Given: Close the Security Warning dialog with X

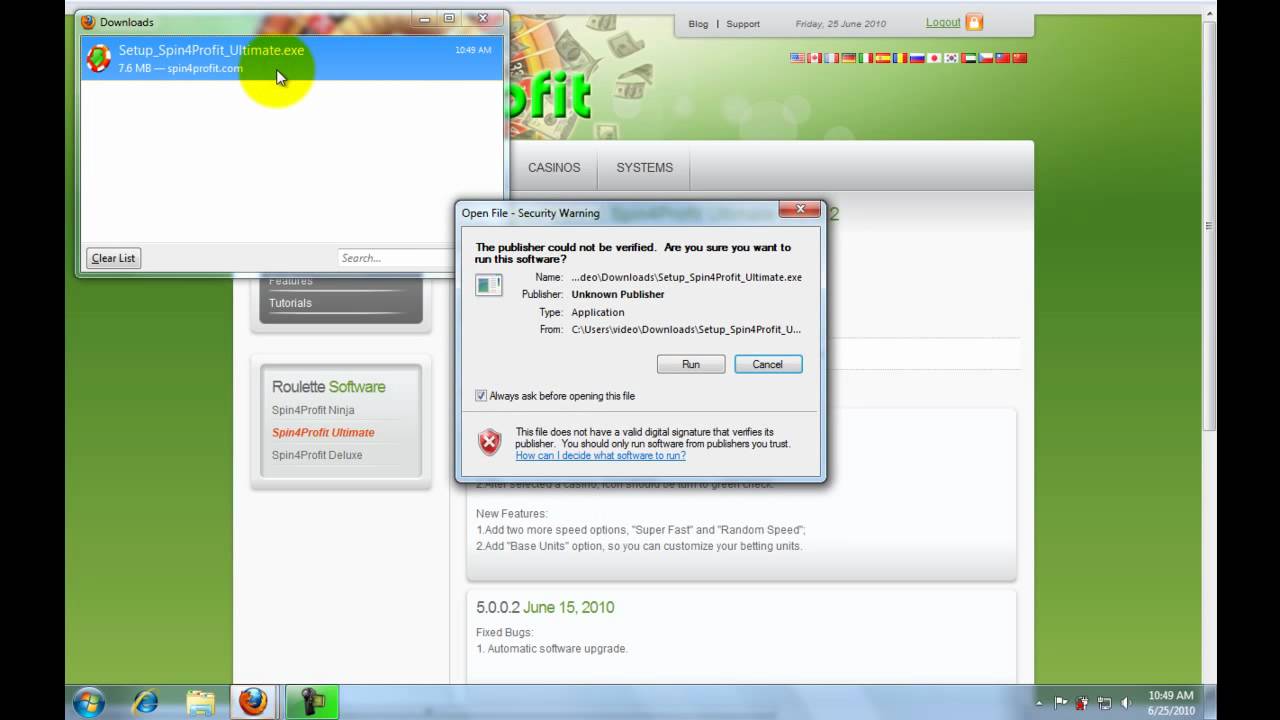Looking at the screenshot, I should pyautogui.click(x=799, y=209).
